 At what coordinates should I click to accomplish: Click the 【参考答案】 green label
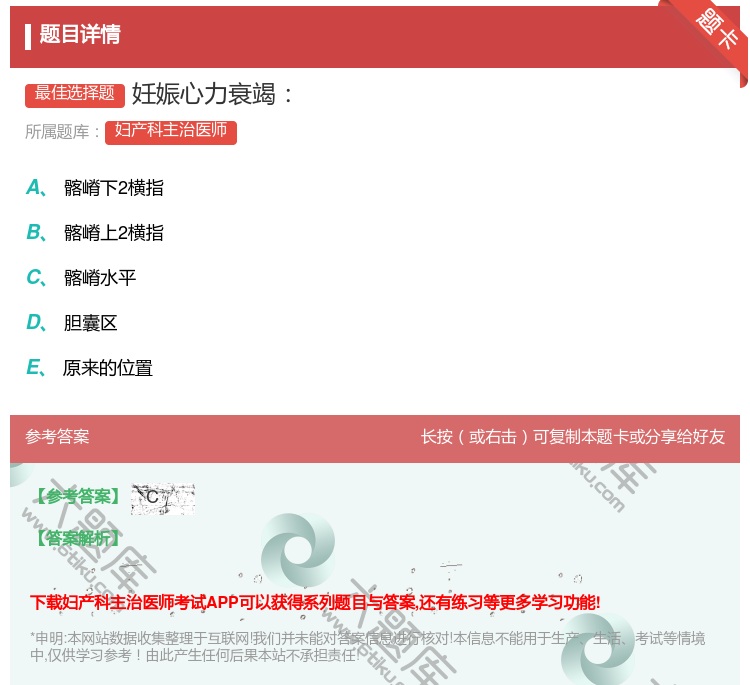(x=78, y=496)
